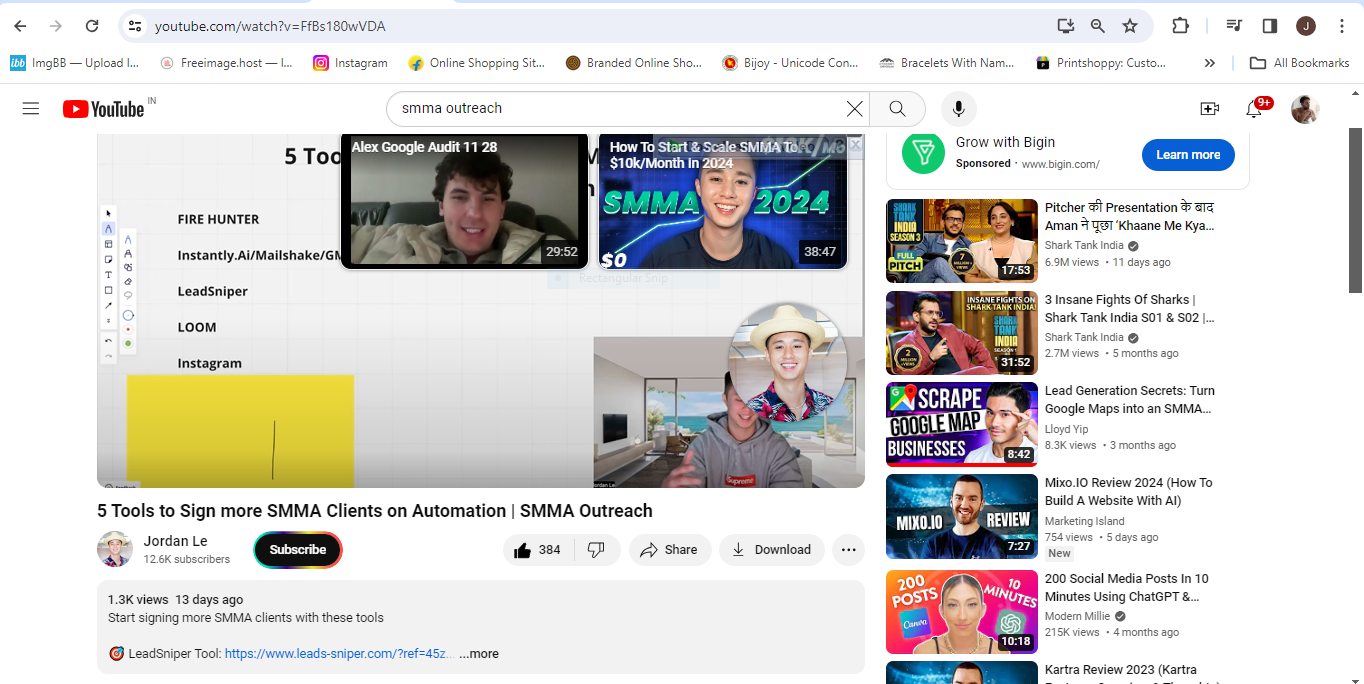Open the Mixo.IO Review 2024 video title
1364x684 pixels.
click(1129, 491)
